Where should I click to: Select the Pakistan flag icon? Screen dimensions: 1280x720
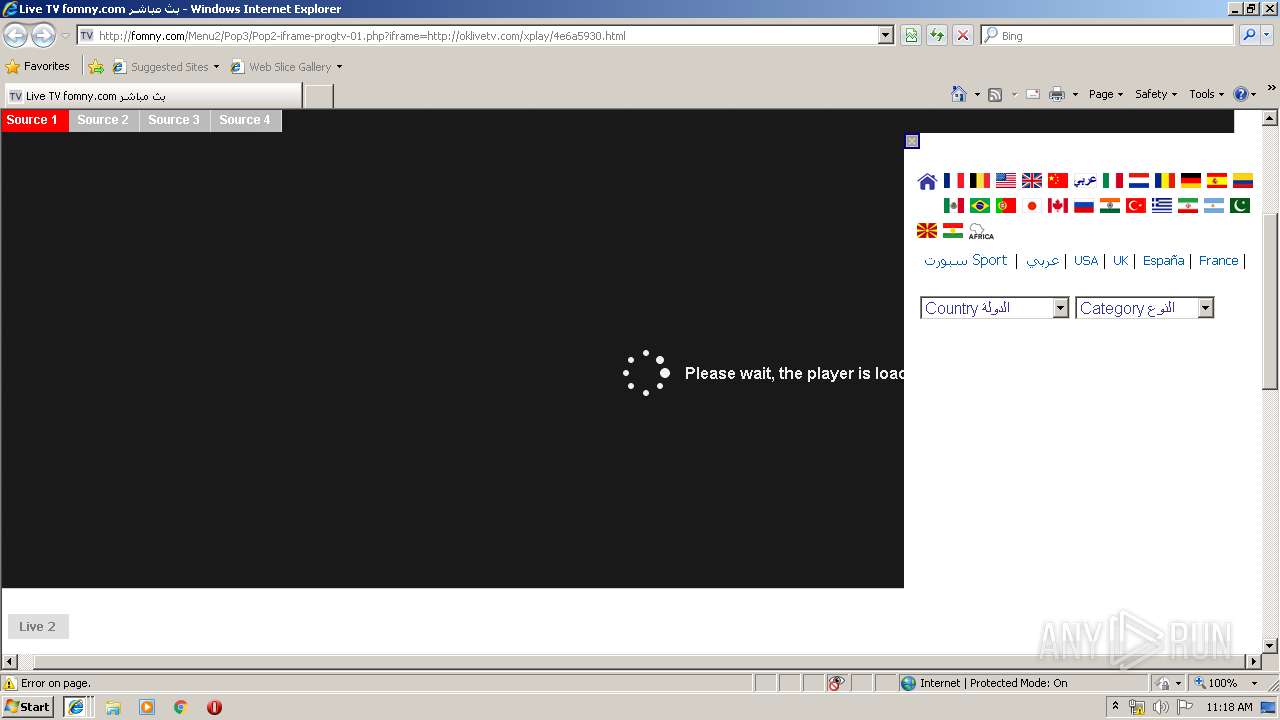pos(1240,205)
